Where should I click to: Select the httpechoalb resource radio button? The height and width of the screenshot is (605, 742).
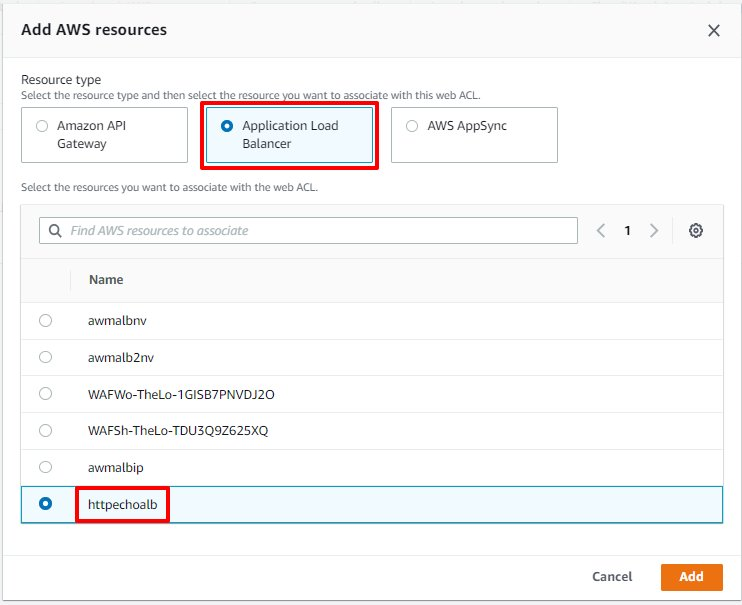[x=45, y=504]
